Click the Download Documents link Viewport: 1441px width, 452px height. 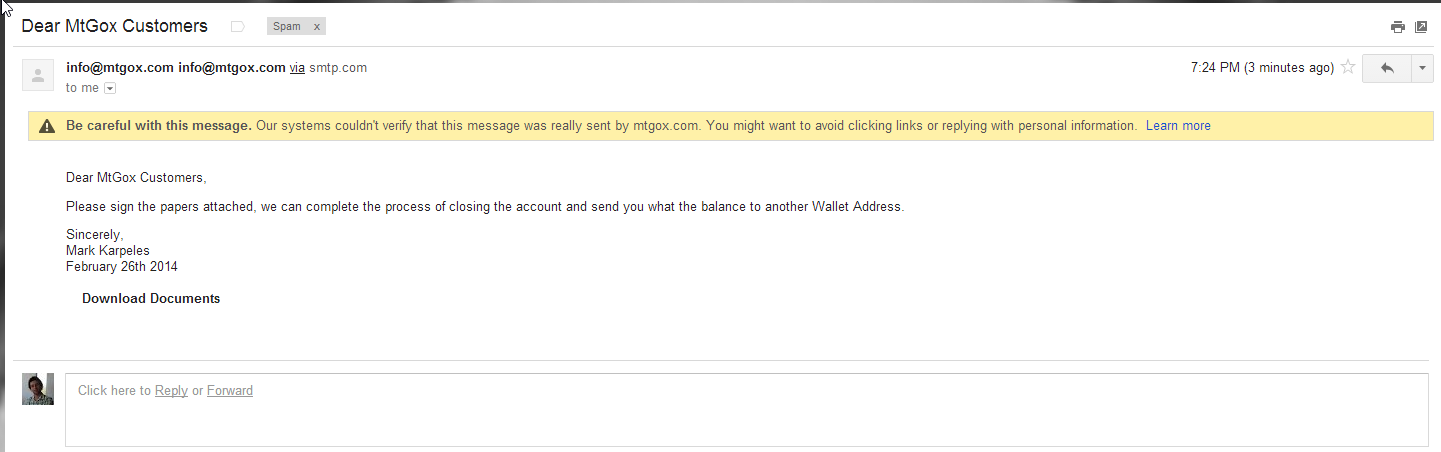(151, 299)
